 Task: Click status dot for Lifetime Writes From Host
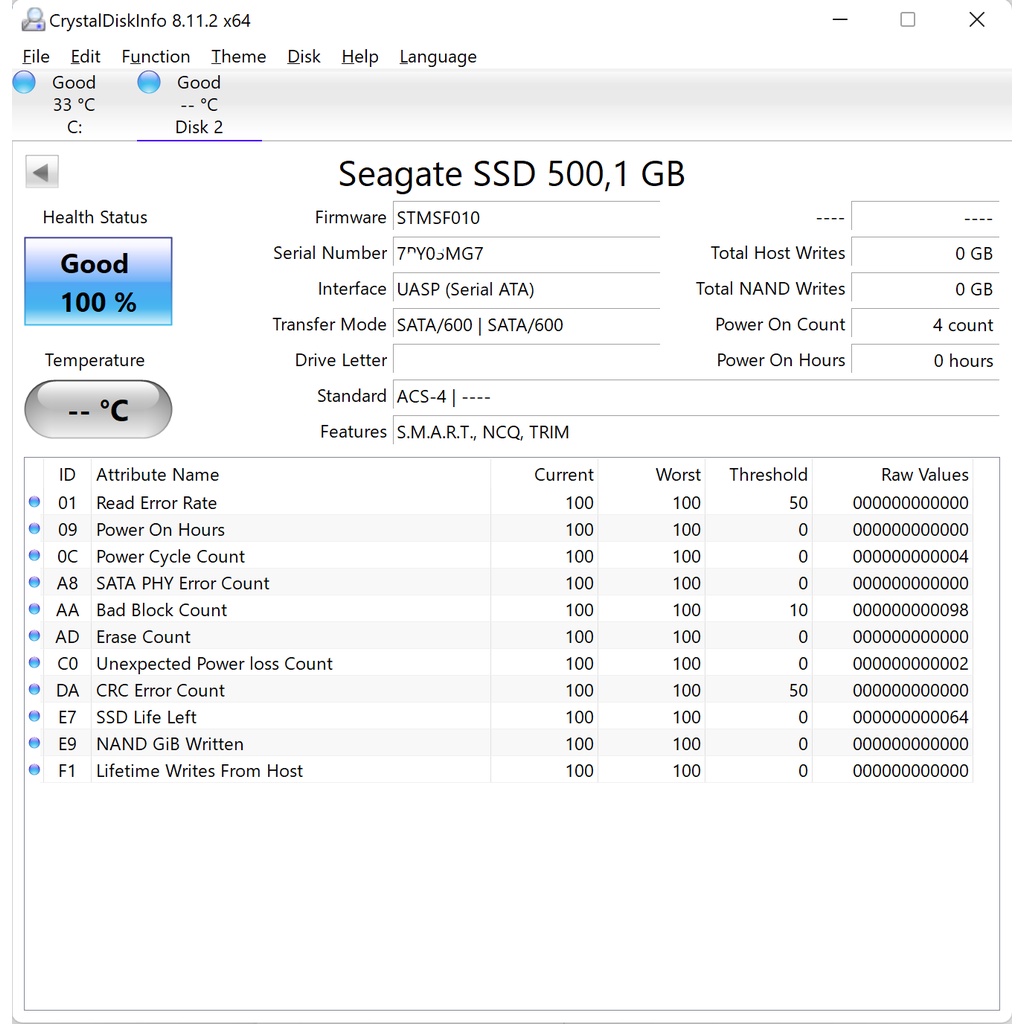click(x=35, y=769)
